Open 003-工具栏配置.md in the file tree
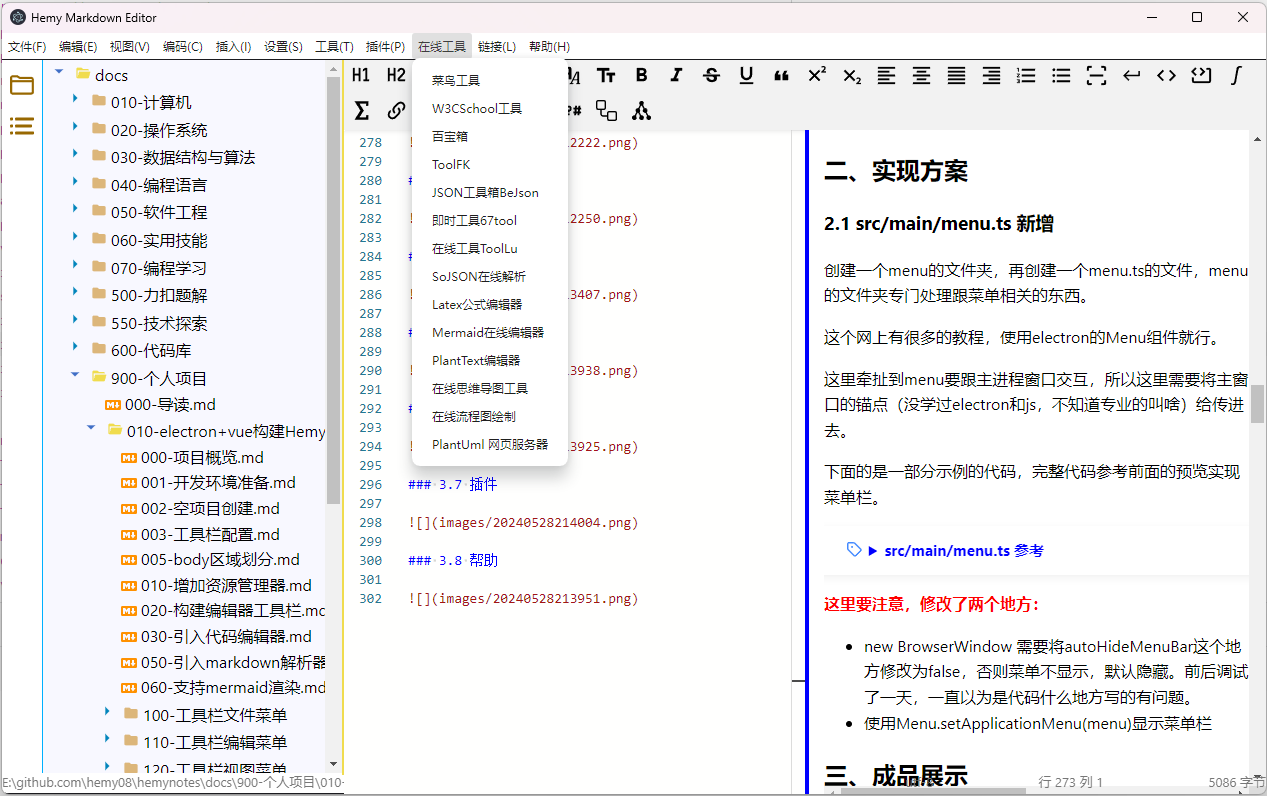The width and height of the screenshot is (1267, 796). click(210, 534)
